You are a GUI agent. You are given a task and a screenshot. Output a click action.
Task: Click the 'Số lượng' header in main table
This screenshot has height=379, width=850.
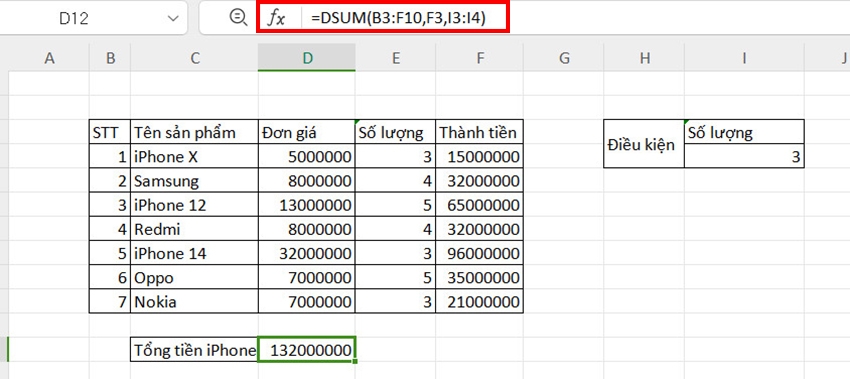click(x=396, y=132)
